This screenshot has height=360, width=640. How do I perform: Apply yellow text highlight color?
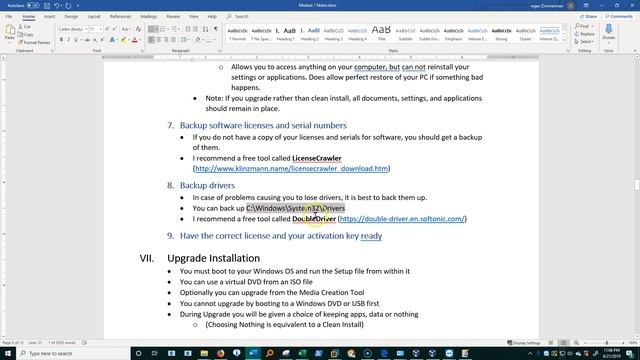pyautogui.click(x=123, y=40)
